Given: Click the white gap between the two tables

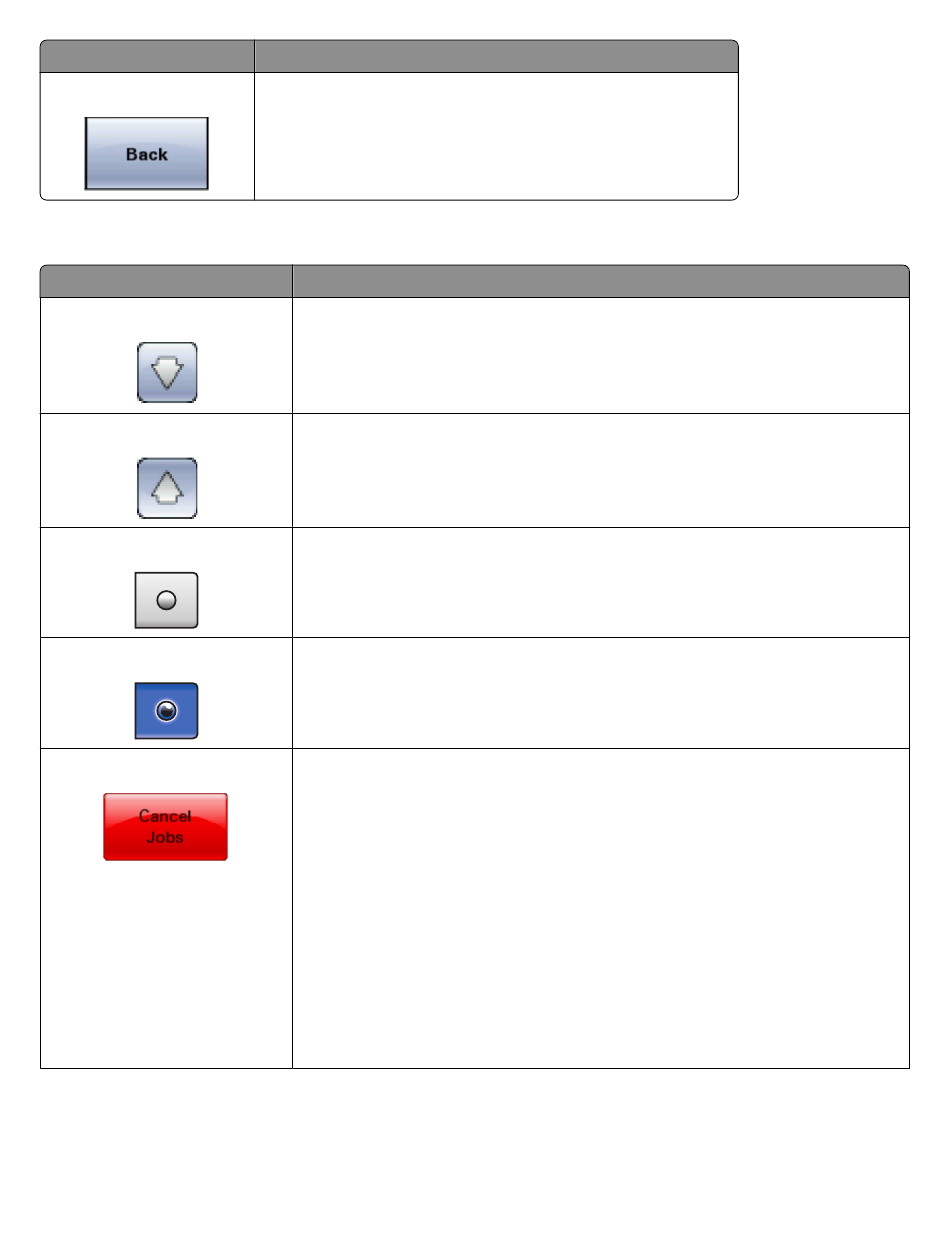Looking at the screenshot, I should pyautogui.click(x=475, y=232).
